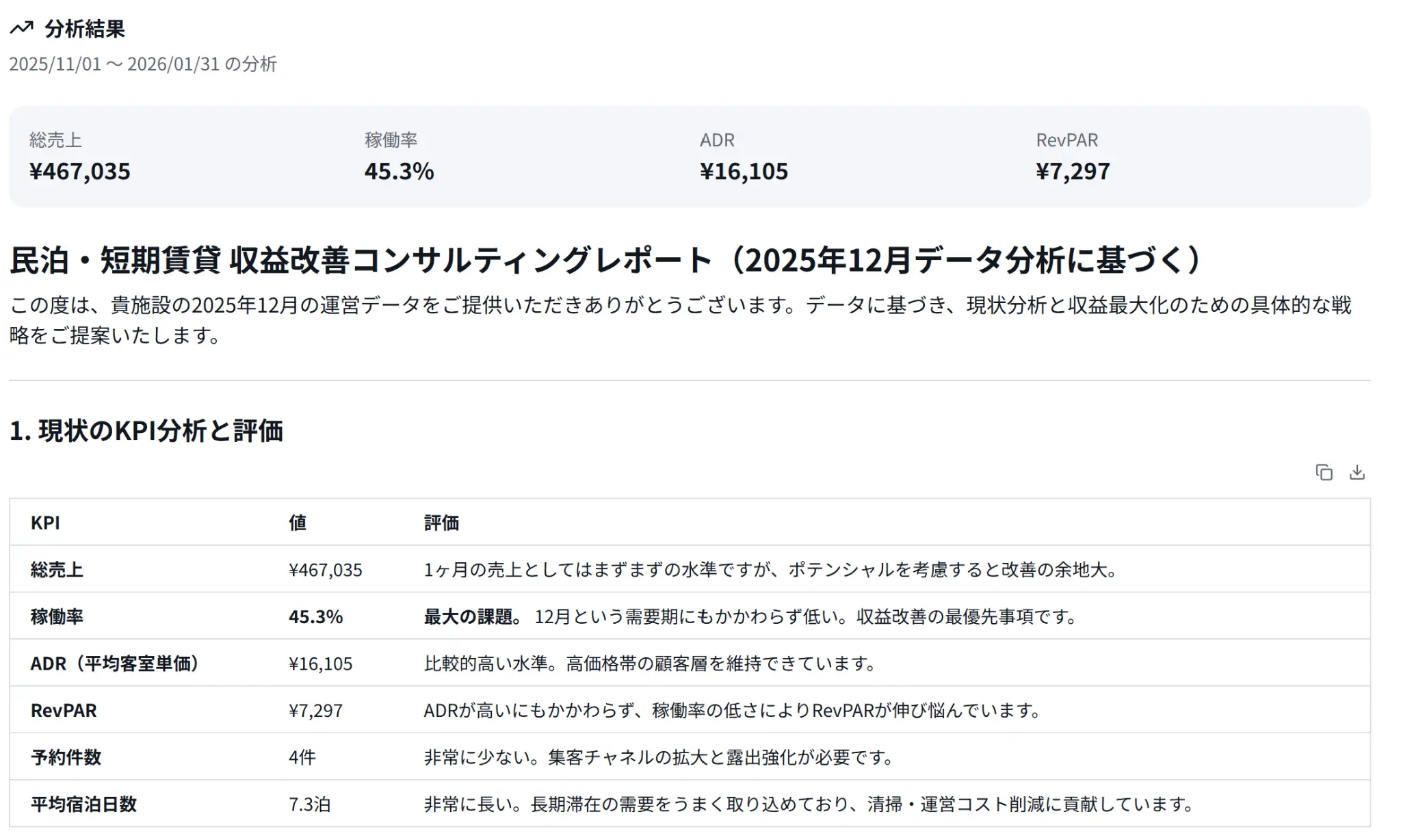The height and width of the screenshot is (840, 1401).
Task: Click the 値 column header
Action: pos(298,523)
